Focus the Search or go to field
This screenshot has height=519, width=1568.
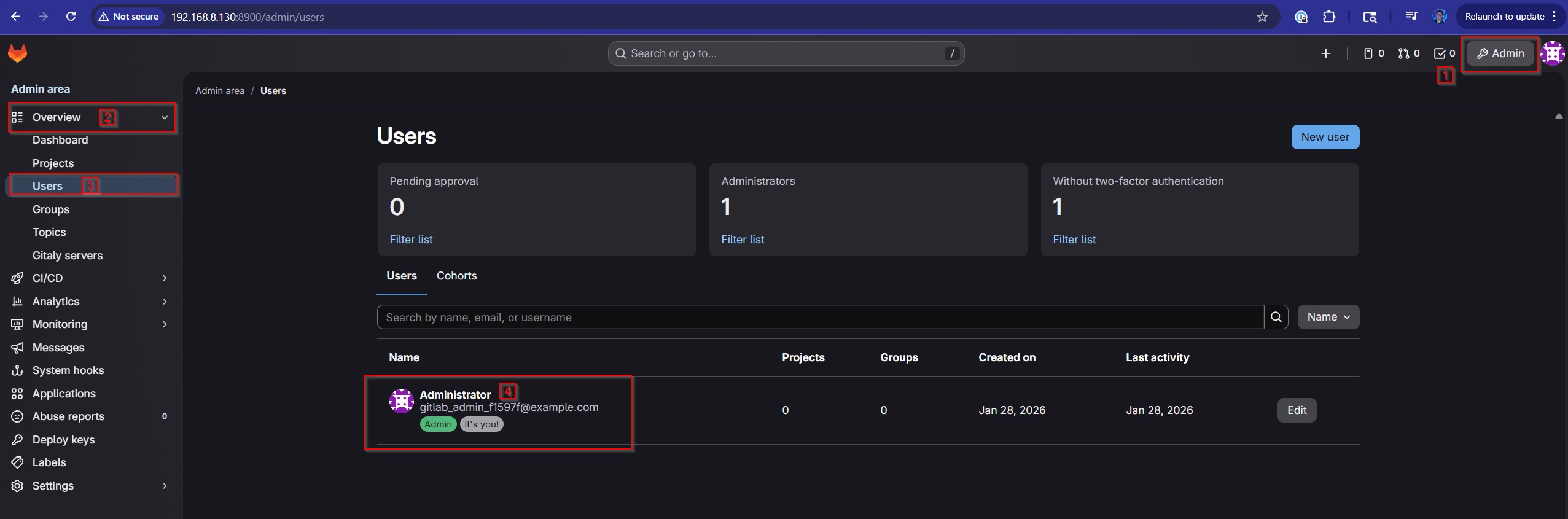point(786,53)
